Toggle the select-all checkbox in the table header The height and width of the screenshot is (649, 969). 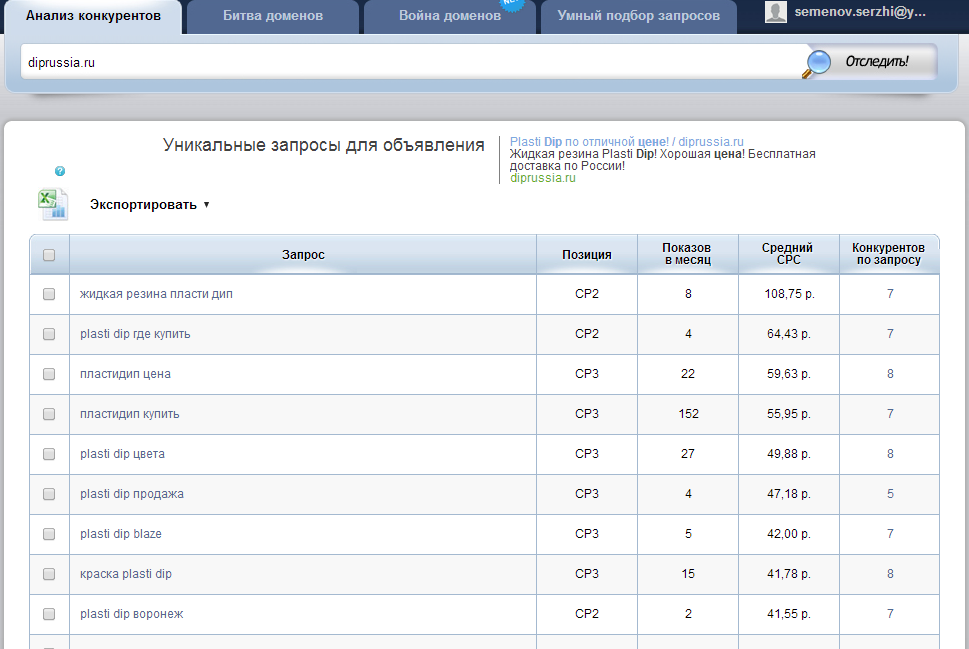point(49,255)
